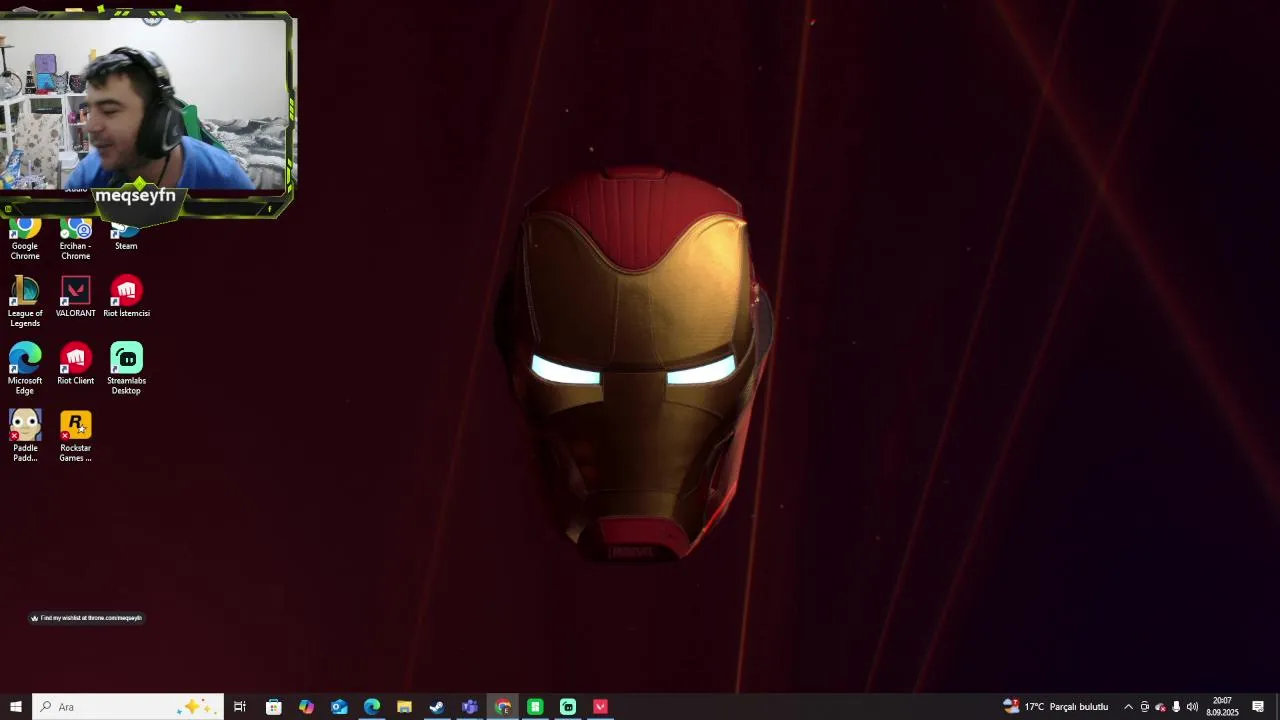The width and height of the screenshot is (1280, 720).
Task: Open the Valorant taskbar icon
Action: 601,707
